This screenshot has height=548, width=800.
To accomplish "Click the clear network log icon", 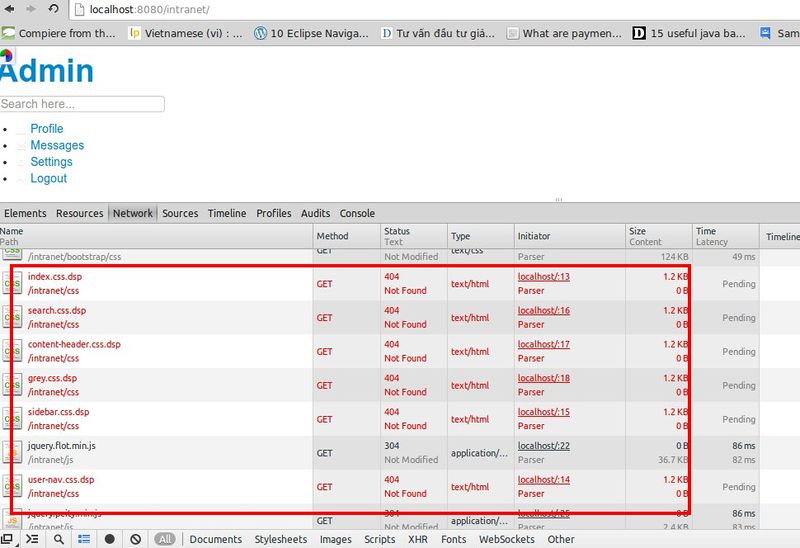I will (136, 539).
